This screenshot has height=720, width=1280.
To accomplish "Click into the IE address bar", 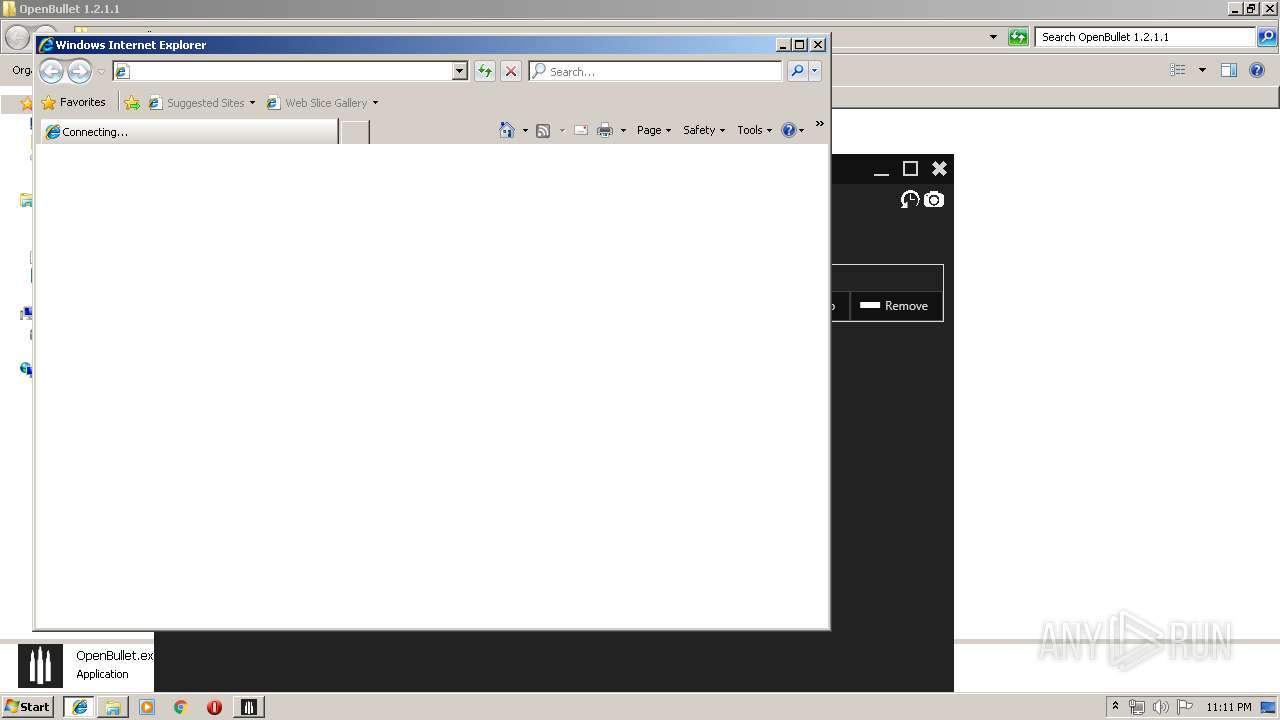I will coord(290,71).
